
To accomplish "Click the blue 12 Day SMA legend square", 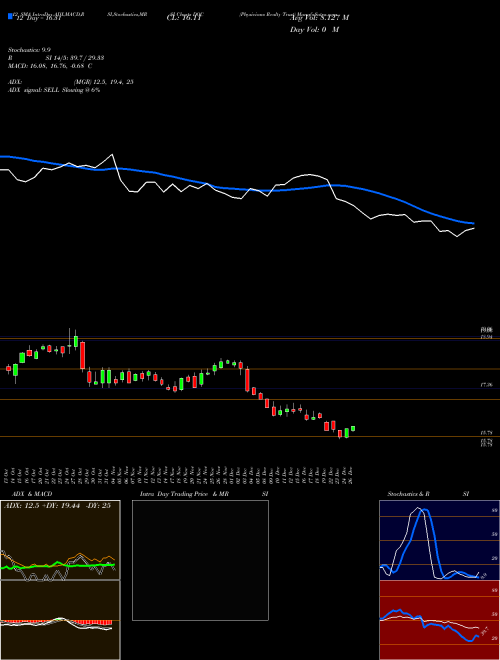I will pyautogui.click(x=10, y=17).
